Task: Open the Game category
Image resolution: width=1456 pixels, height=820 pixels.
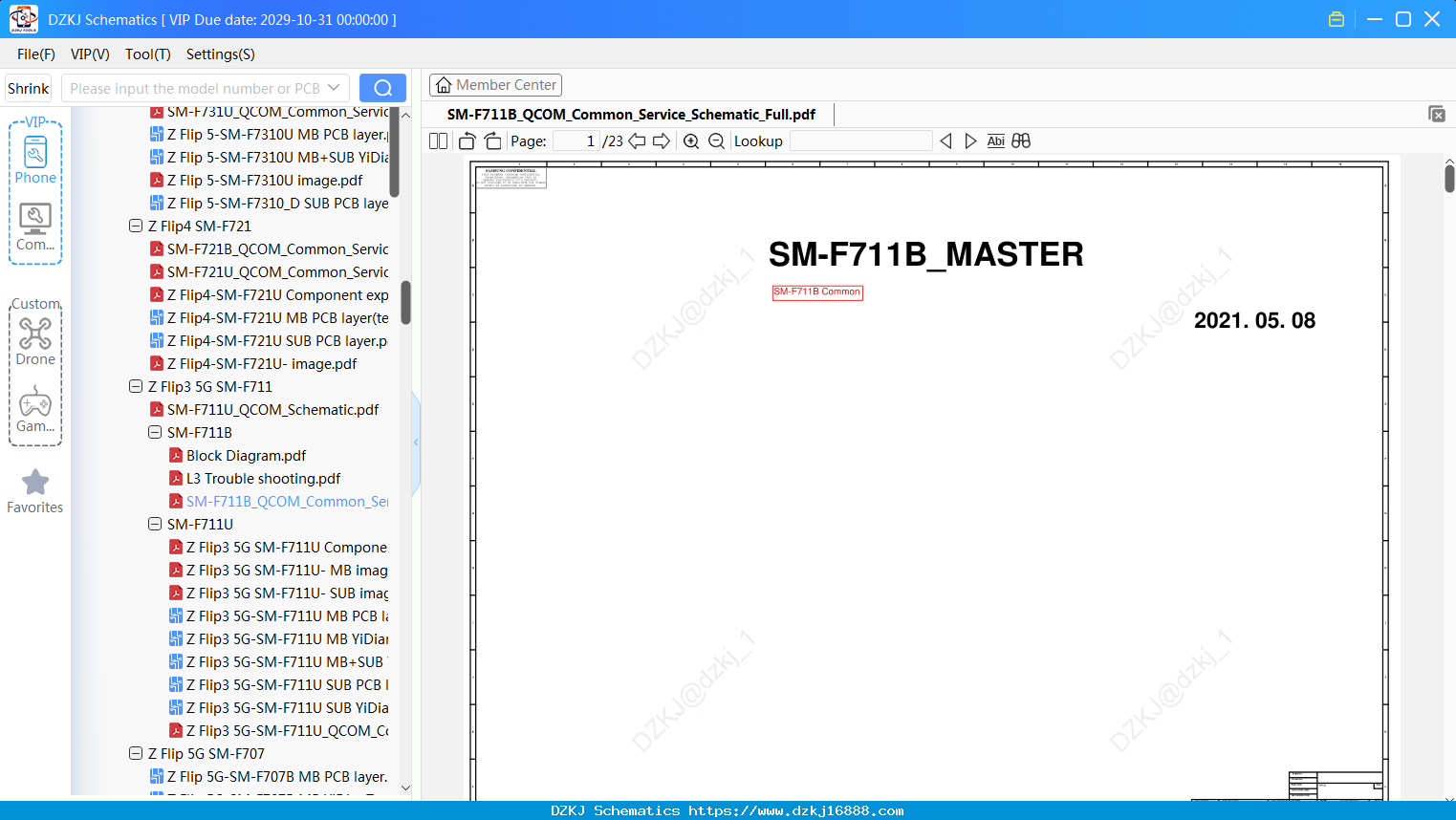Action: (x=35, y=409)
